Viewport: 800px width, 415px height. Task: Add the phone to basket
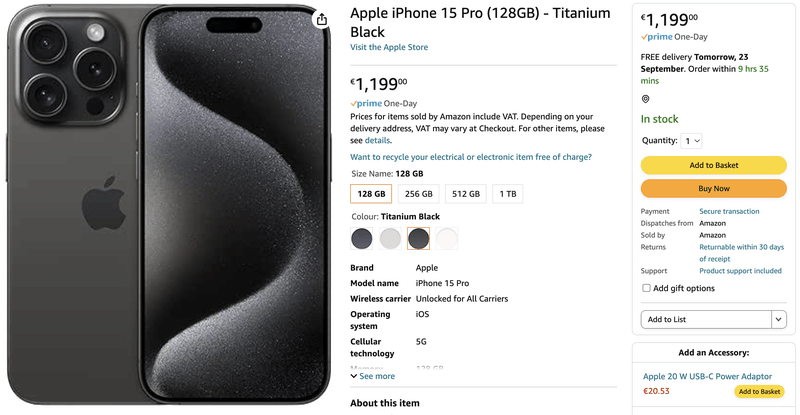tap(714, 165)
